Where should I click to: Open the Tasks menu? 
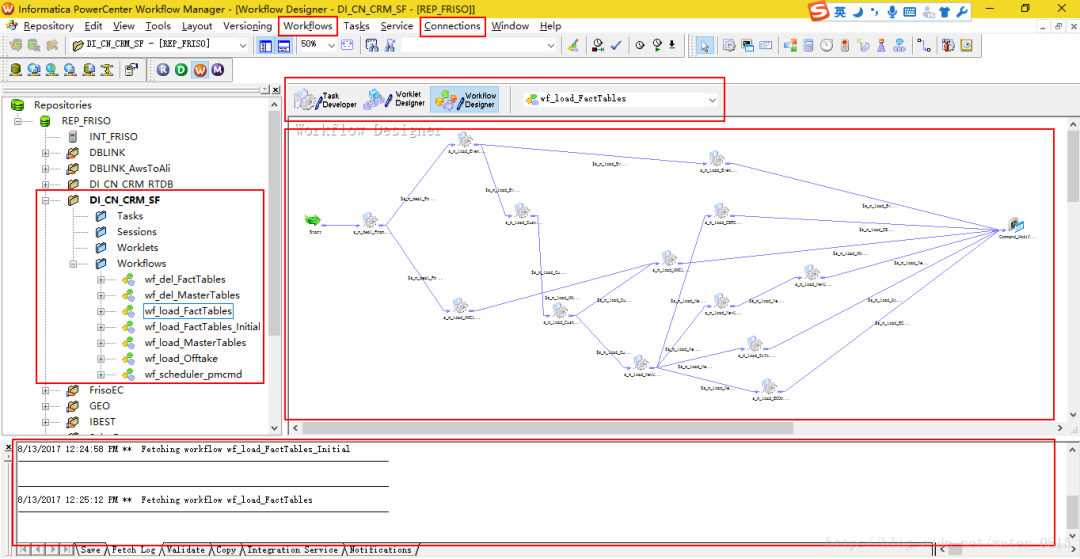357,26
